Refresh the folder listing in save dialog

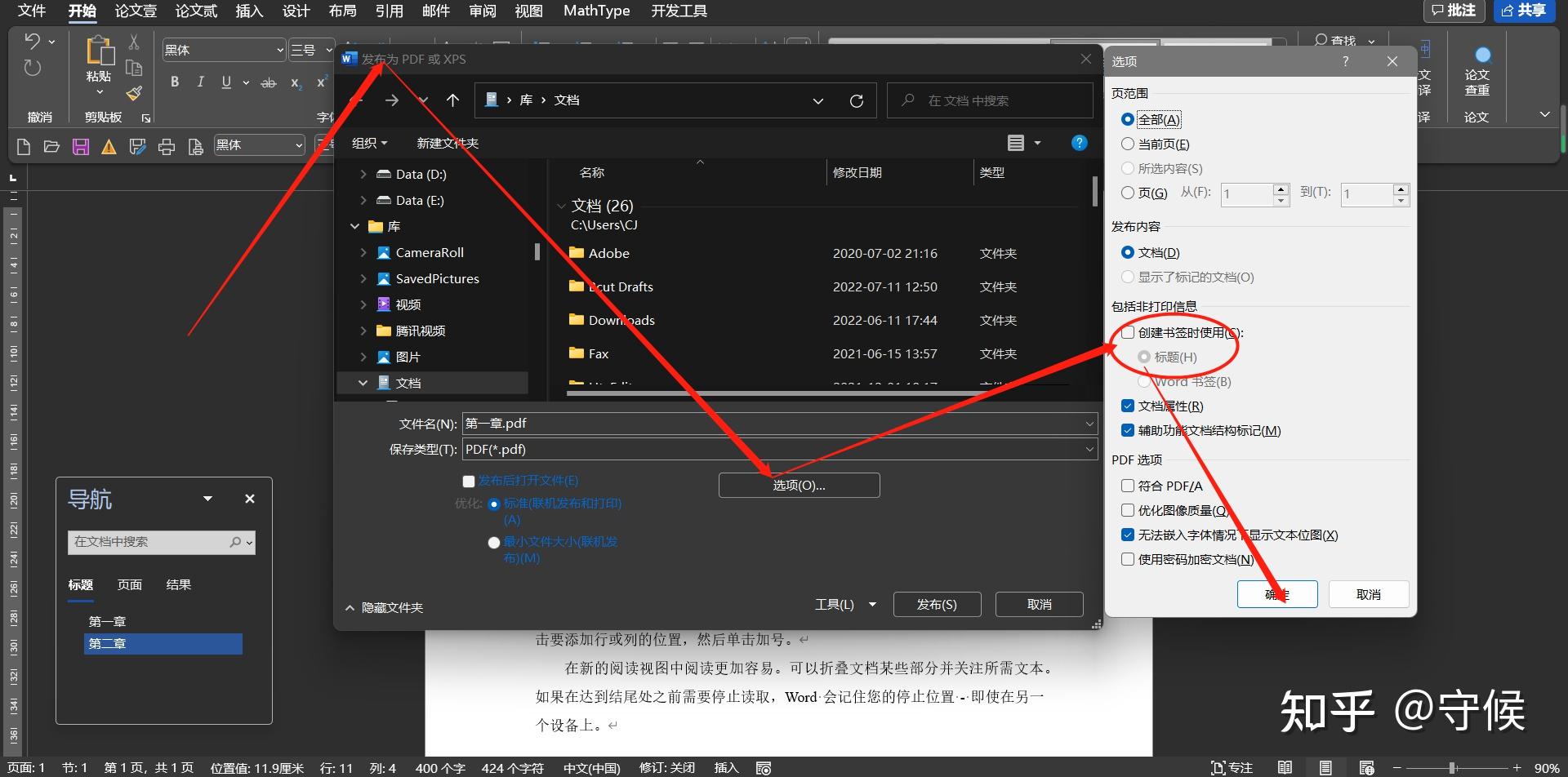point(857,100)
